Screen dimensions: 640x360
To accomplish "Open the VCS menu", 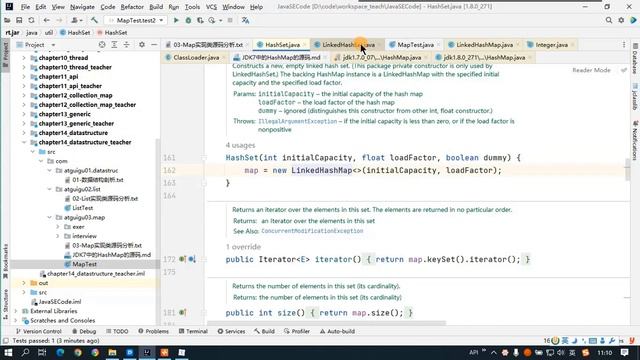I will [211, 7].
